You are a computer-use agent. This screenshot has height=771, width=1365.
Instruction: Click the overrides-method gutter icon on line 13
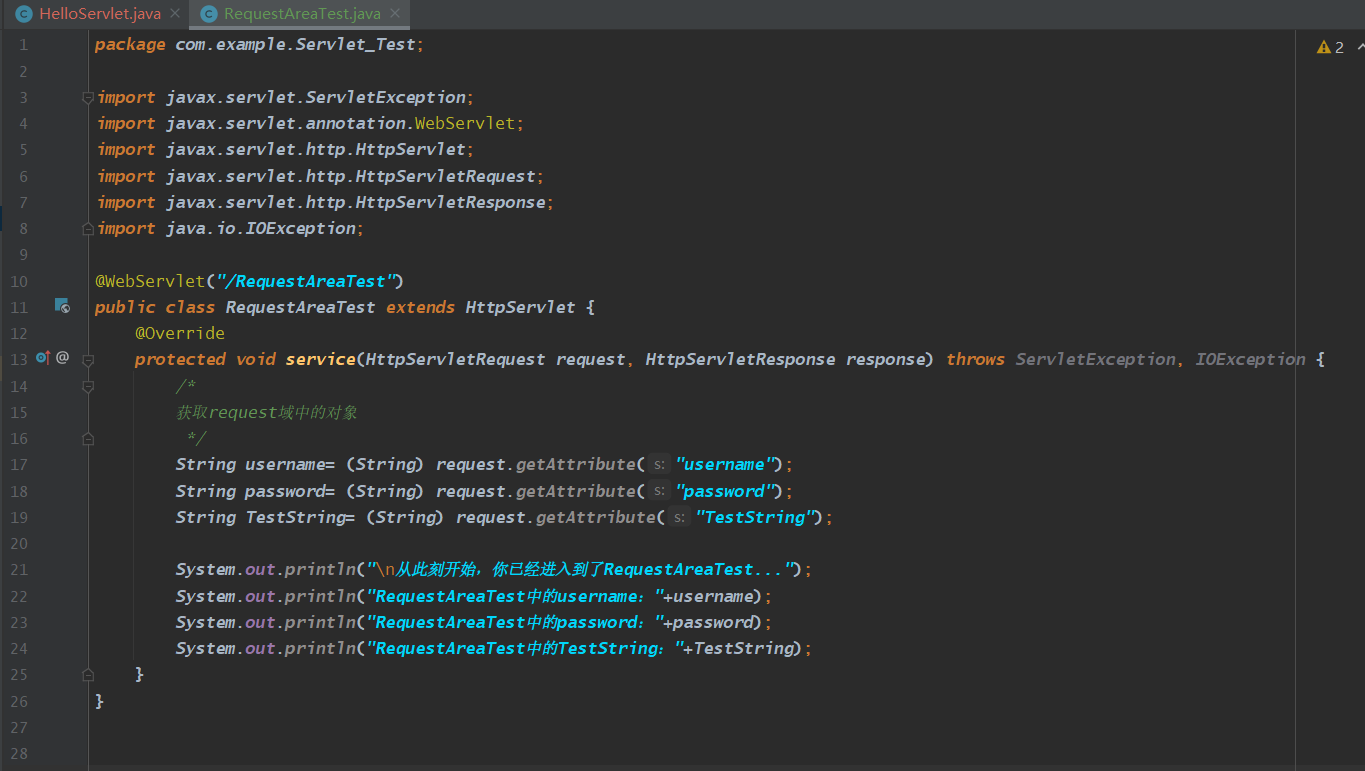click(x=42, y=358)
